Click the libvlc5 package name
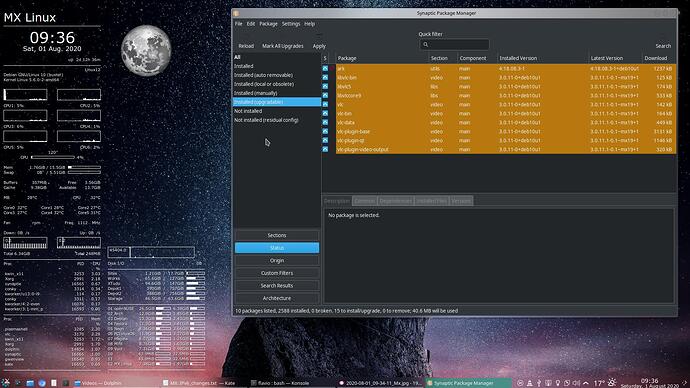Viewport: 690px width, 388px height. coord(344,87)
